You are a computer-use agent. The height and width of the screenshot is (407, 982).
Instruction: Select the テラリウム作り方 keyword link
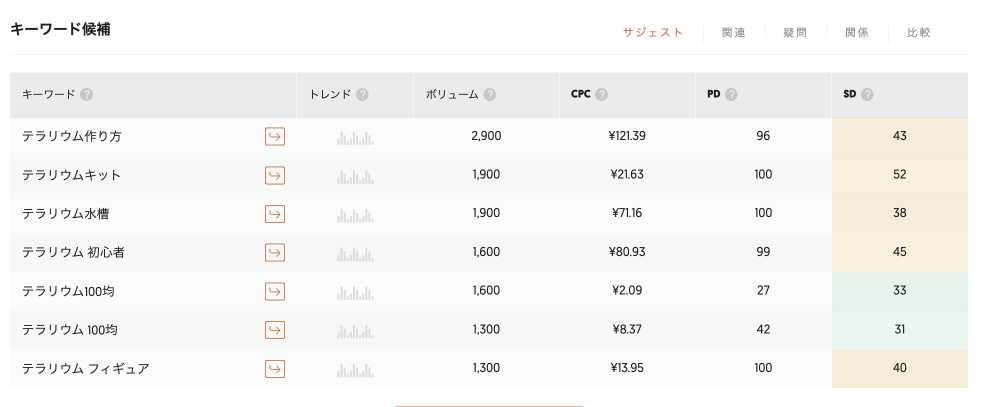coord(71,136)
